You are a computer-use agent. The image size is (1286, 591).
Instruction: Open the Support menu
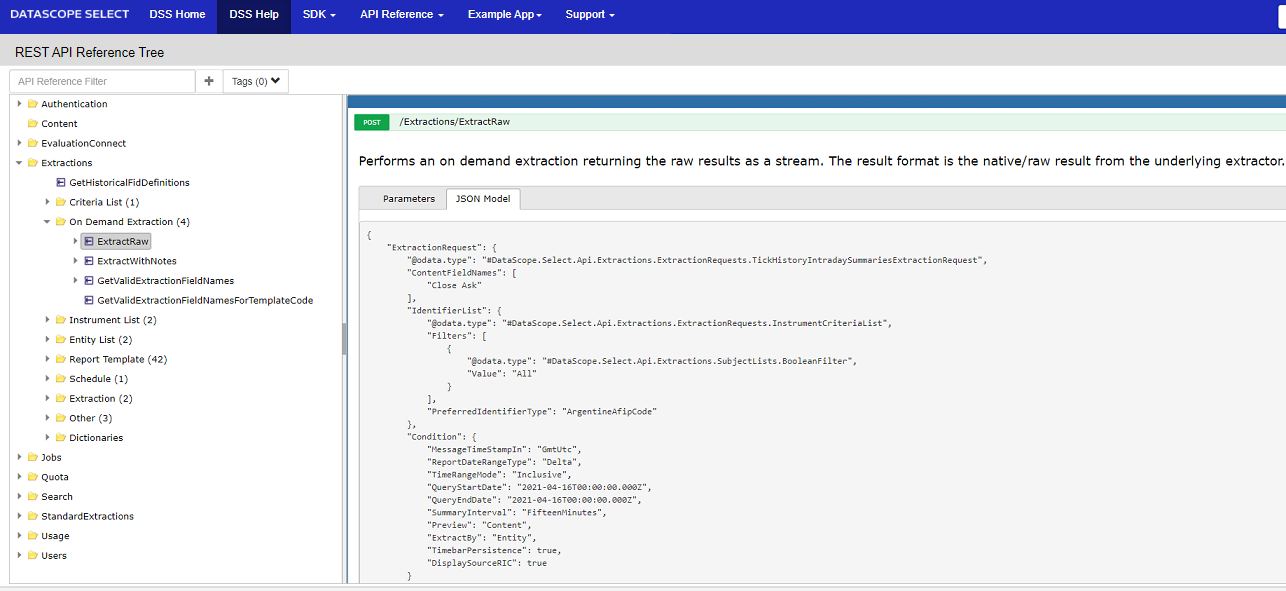(x=590, y=15)
